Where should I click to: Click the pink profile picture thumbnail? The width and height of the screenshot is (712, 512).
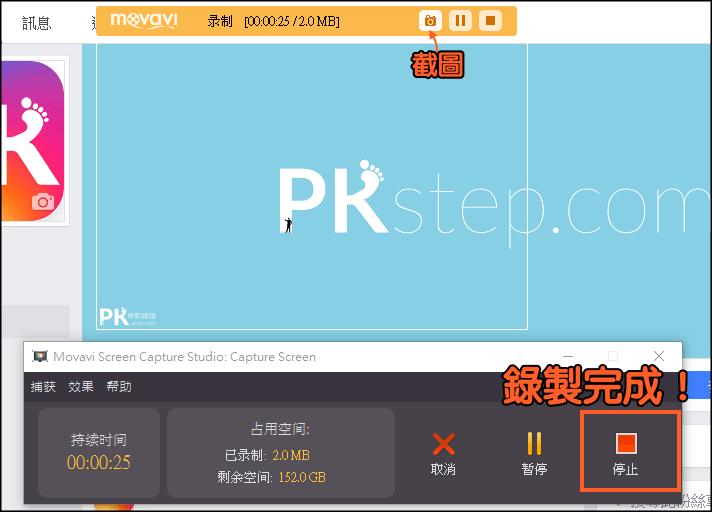(33, 141)
